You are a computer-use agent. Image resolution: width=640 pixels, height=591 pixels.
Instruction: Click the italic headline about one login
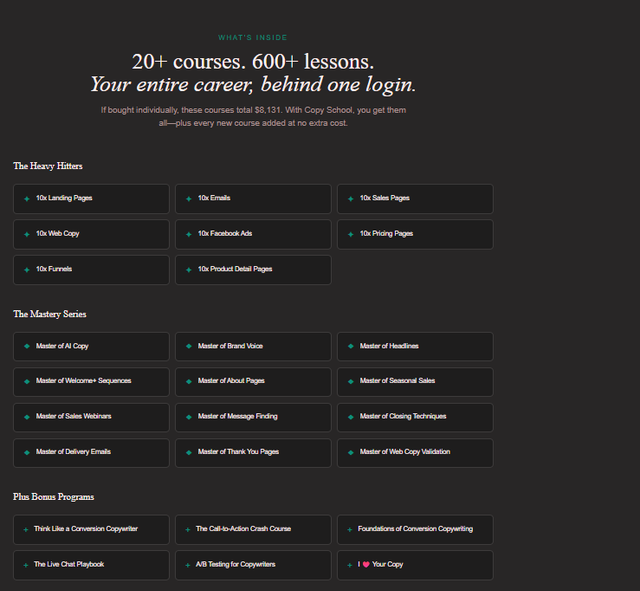pos(253,84)
